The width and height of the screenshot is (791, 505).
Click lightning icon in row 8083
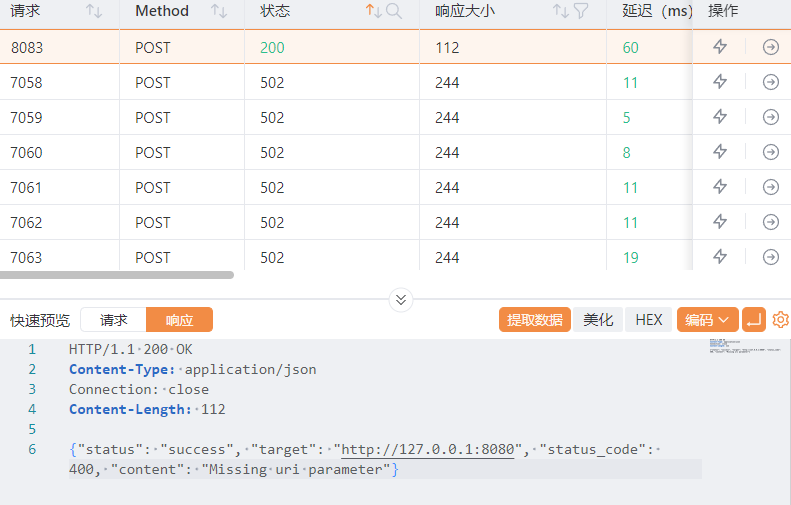(720, 47)
